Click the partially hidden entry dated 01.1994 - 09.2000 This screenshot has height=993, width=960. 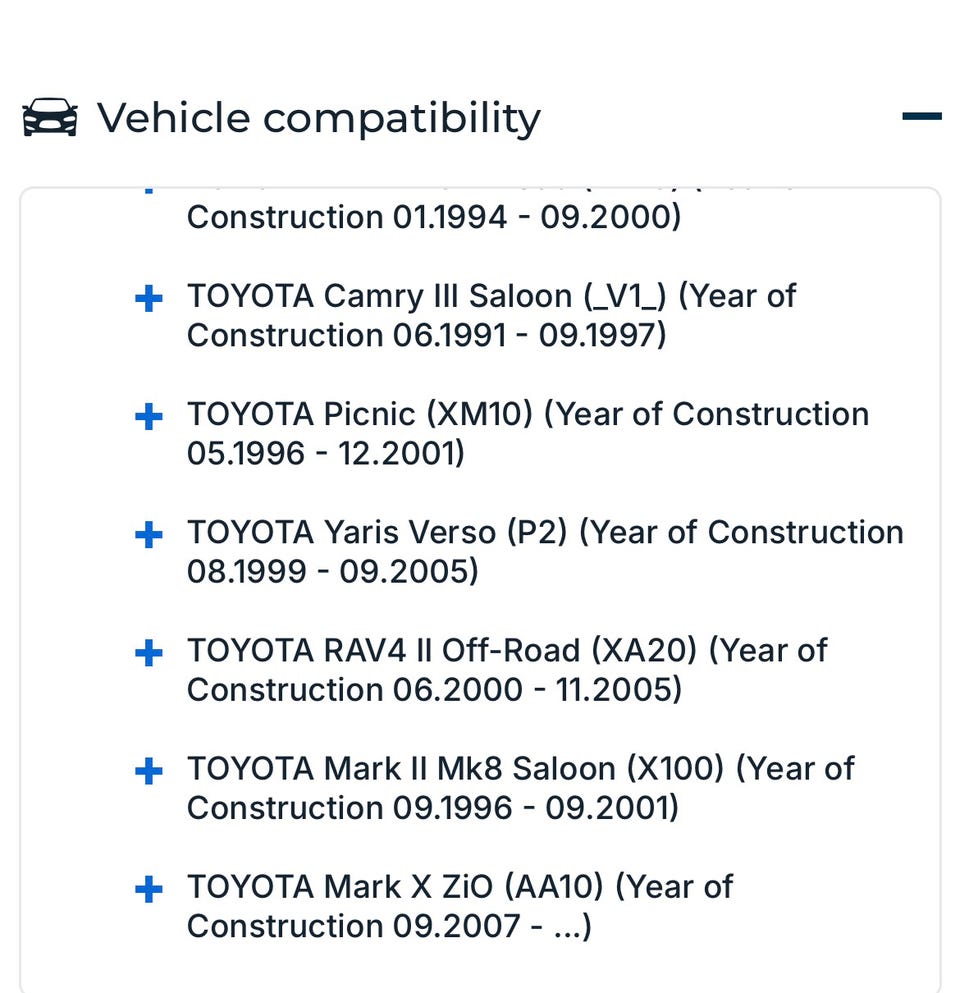433,217
